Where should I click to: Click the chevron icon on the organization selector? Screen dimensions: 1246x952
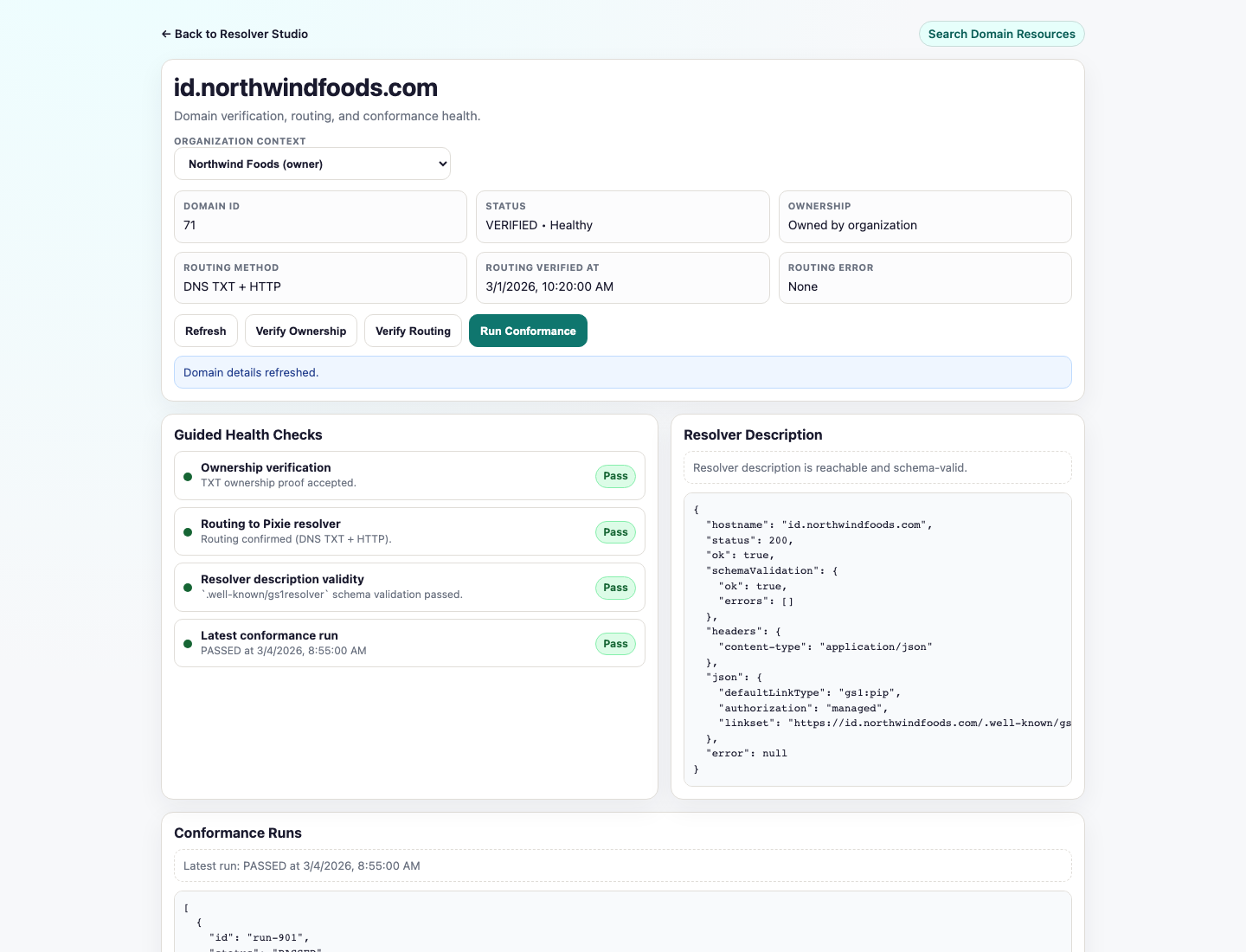click(437, 164)
